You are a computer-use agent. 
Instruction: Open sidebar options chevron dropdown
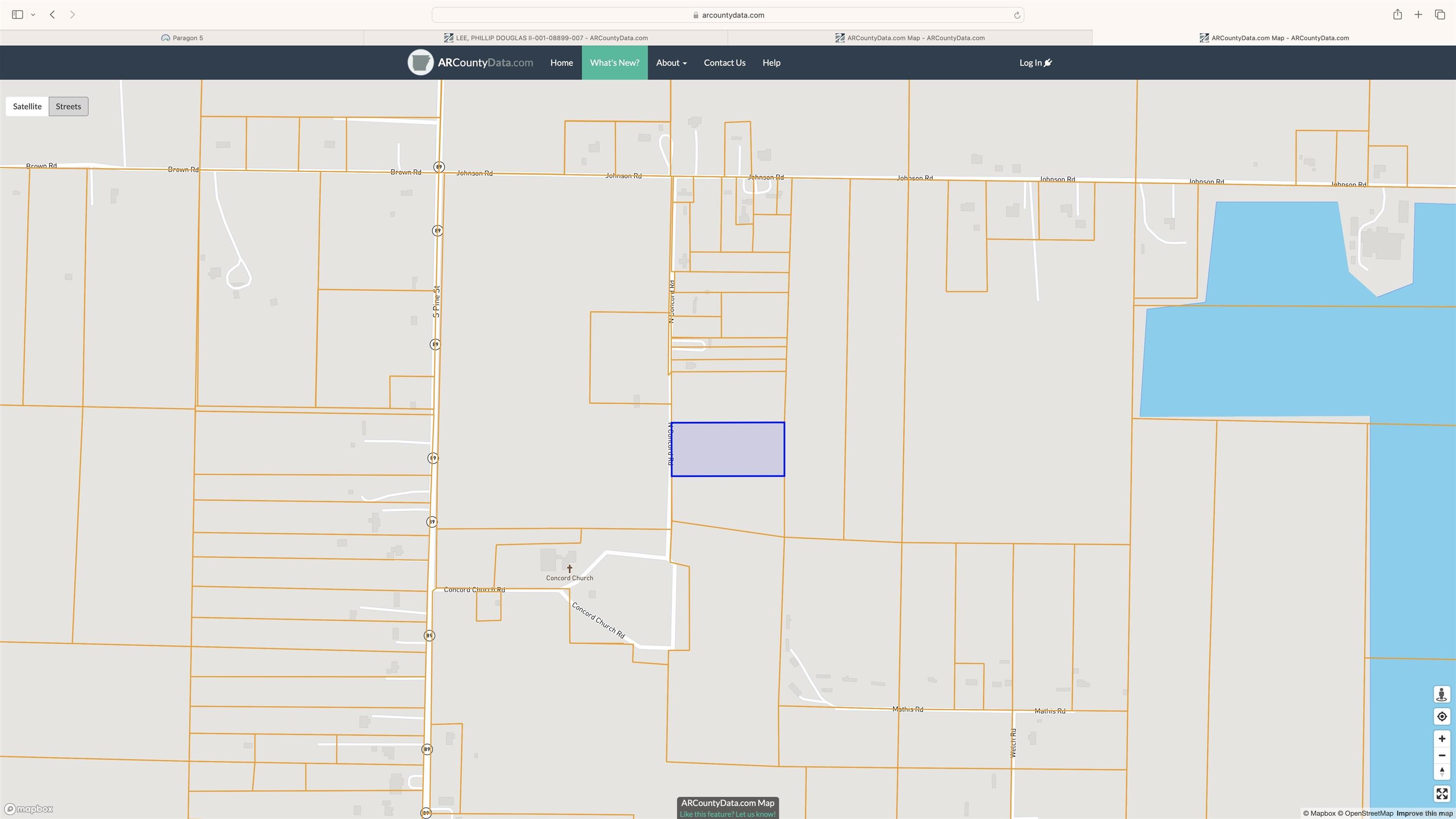coord(33,15)
